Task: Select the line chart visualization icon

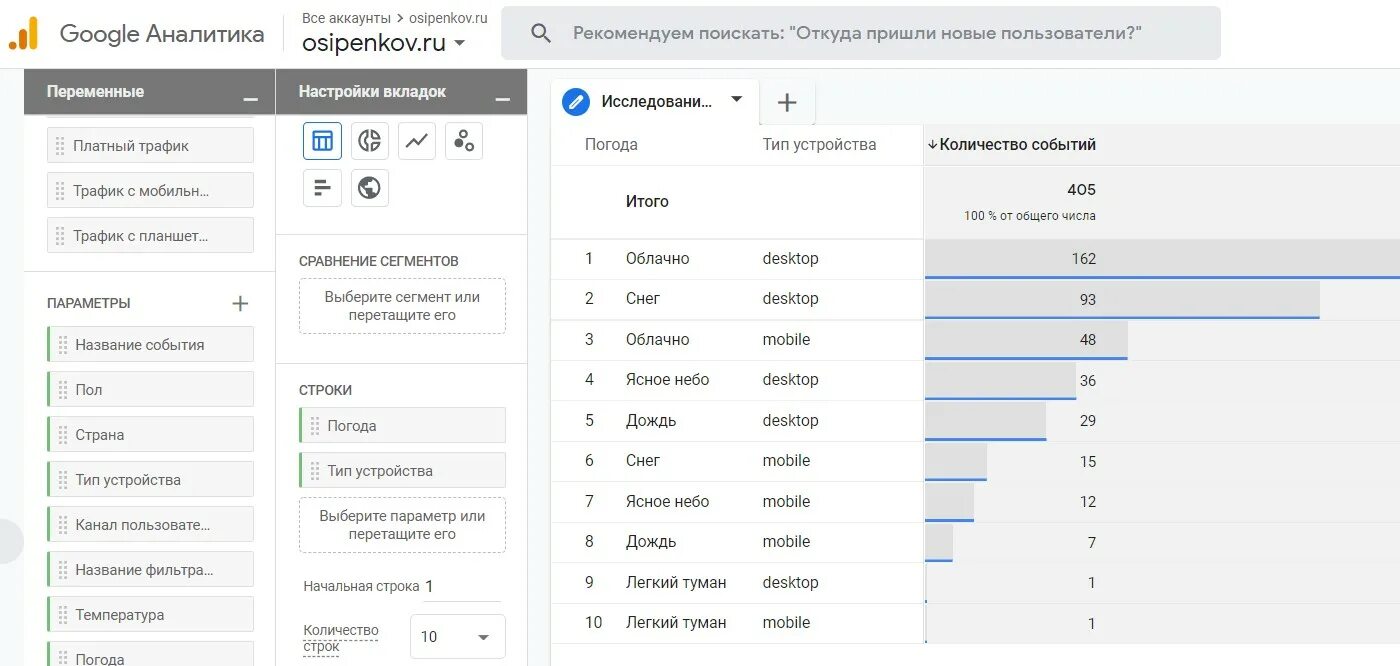Action: pyautogui.click(x=417, y=141)
